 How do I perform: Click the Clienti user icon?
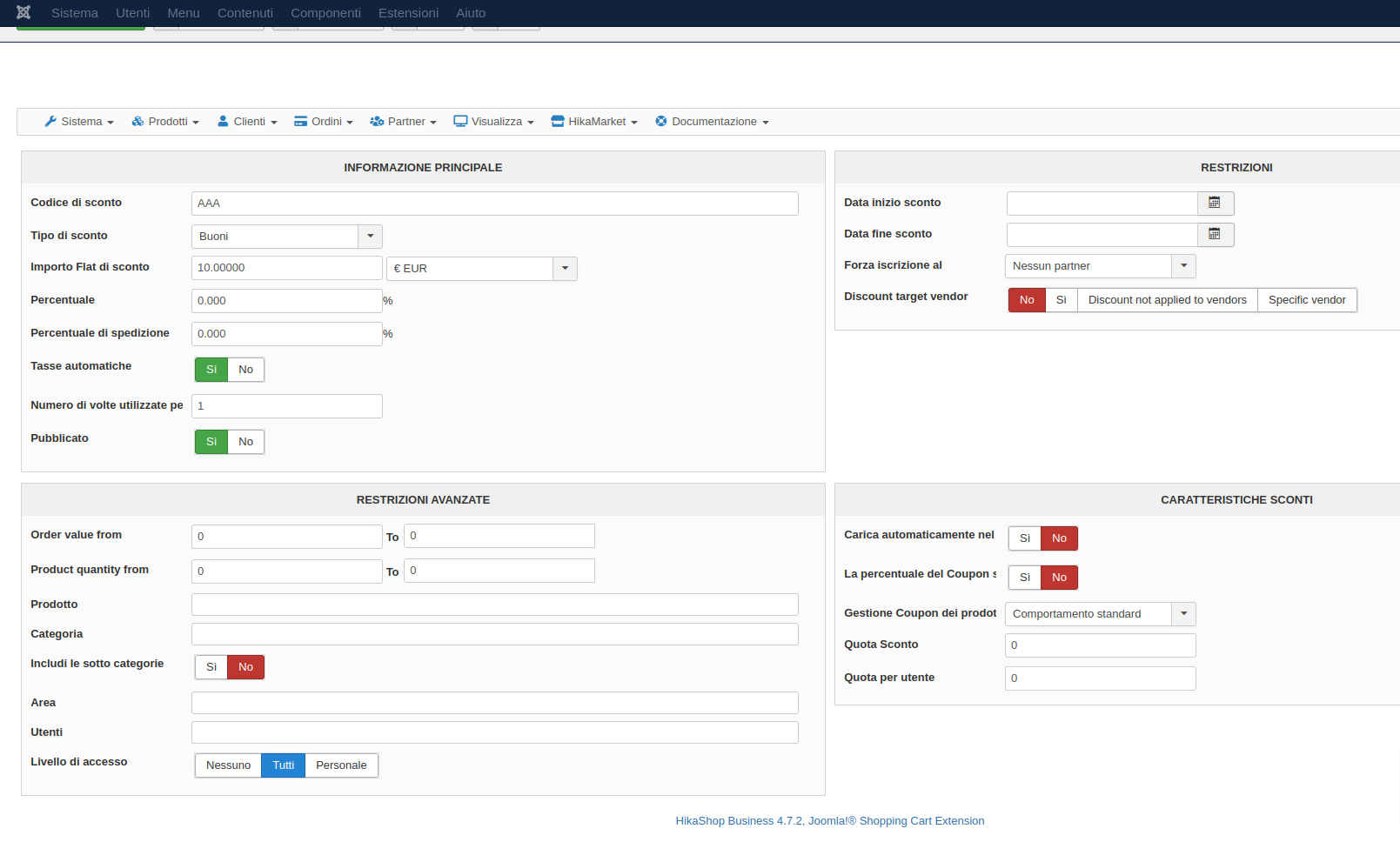pos(223,122)
